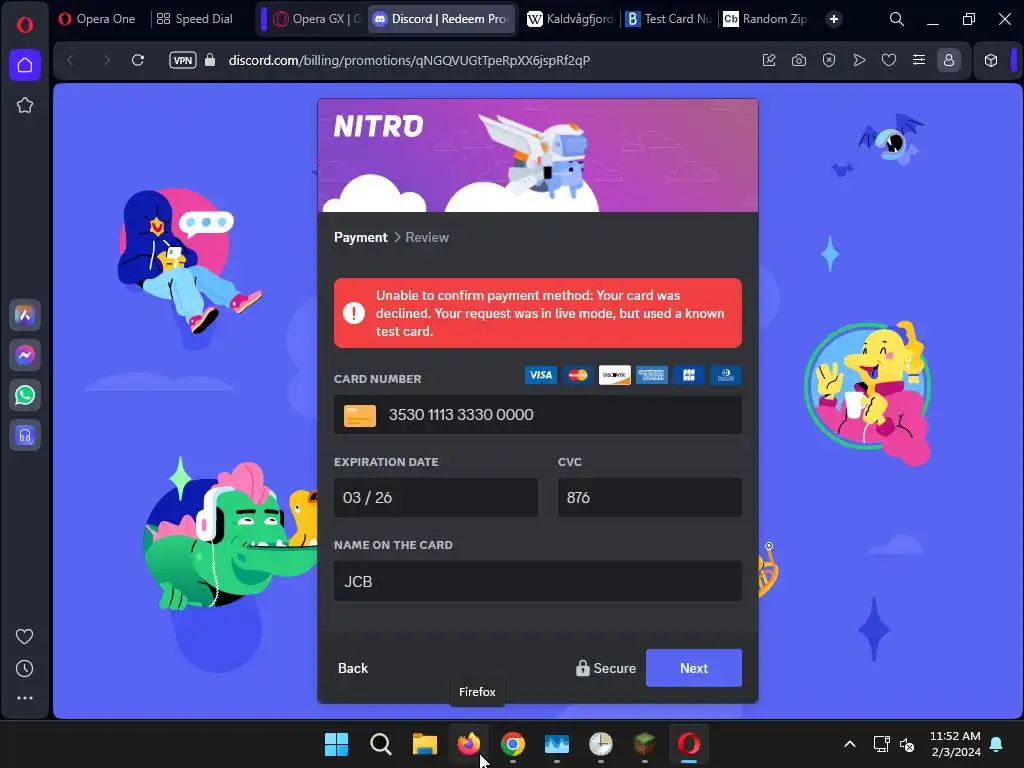Switch to the Speed Dial tab
Image resolution: width=1024 pixels, height=768 pixels.
point(195,19)
